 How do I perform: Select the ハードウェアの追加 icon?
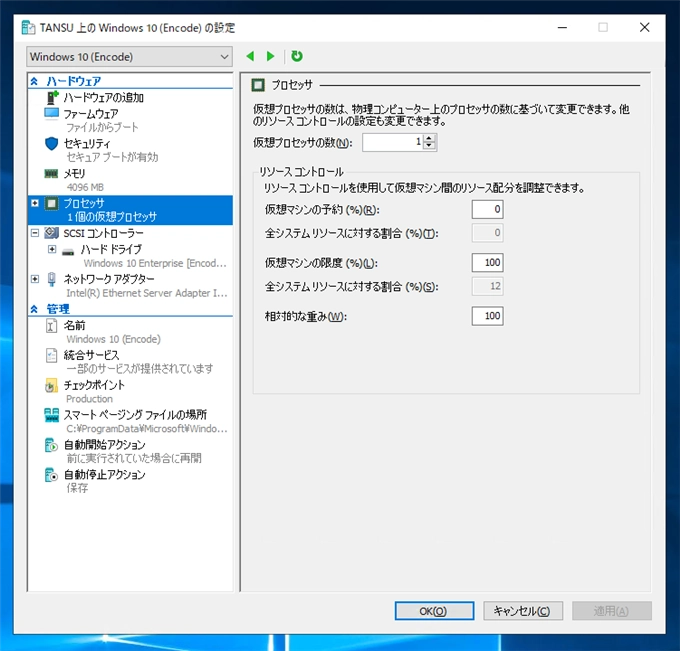tap(52, 97)
